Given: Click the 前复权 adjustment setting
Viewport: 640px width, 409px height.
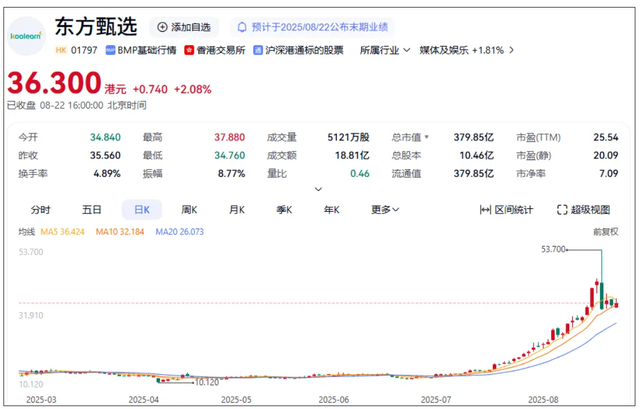Looking at the screenshot, I should (606, 232).
